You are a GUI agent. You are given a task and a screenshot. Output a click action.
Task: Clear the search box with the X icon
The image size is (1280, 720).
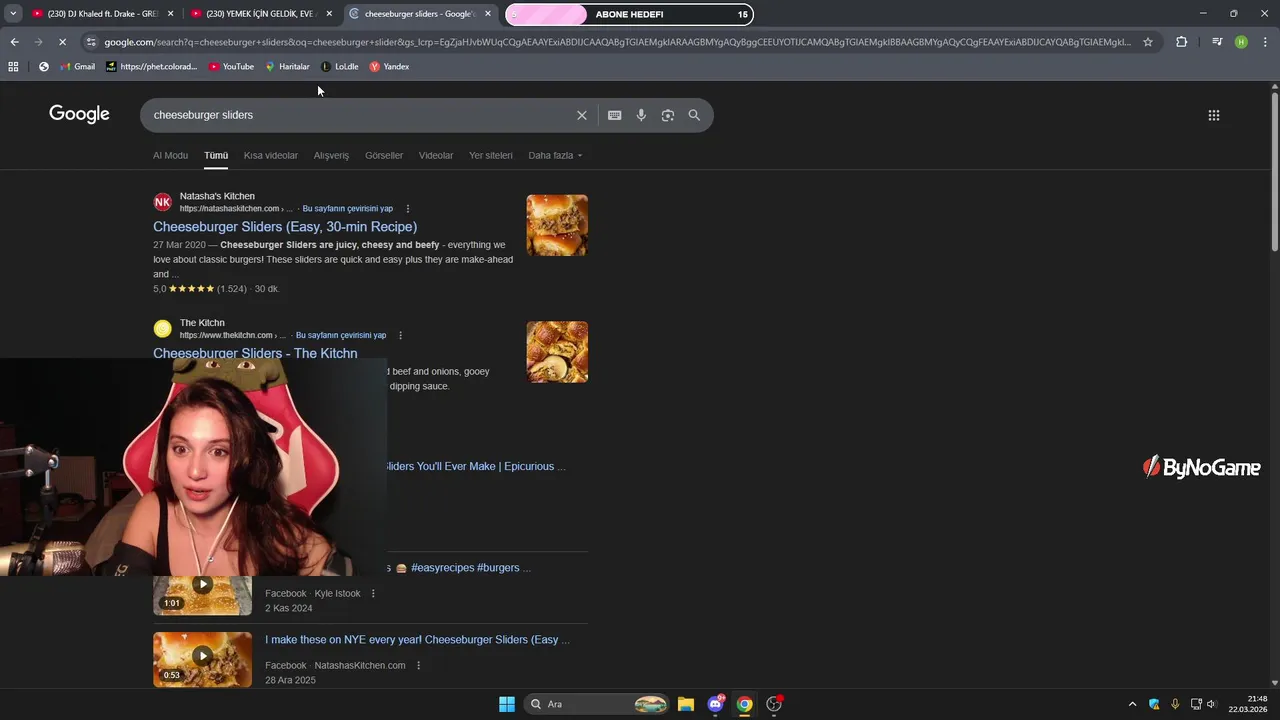click(x=581, y=115)
